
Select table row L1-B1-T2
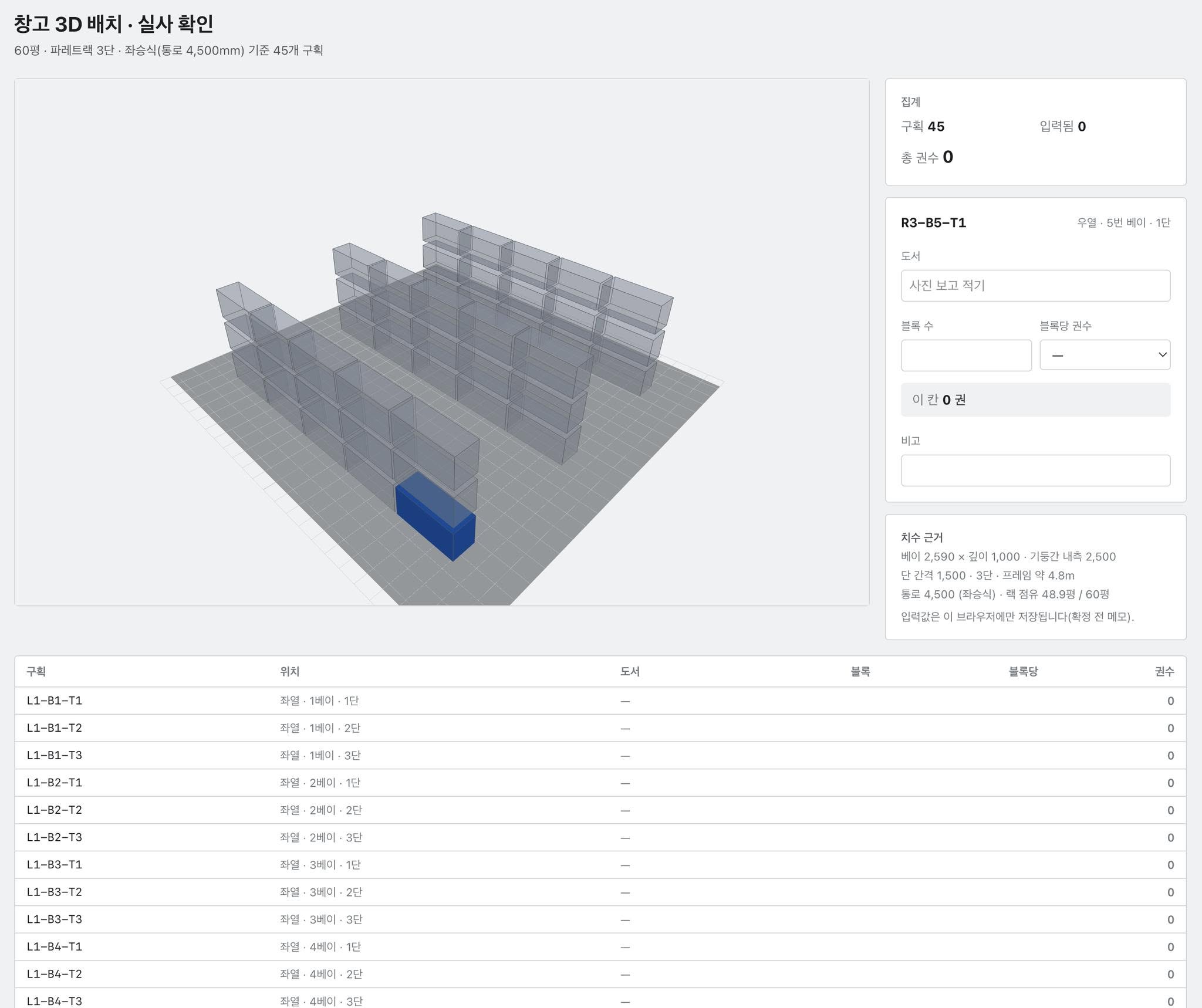600,728
